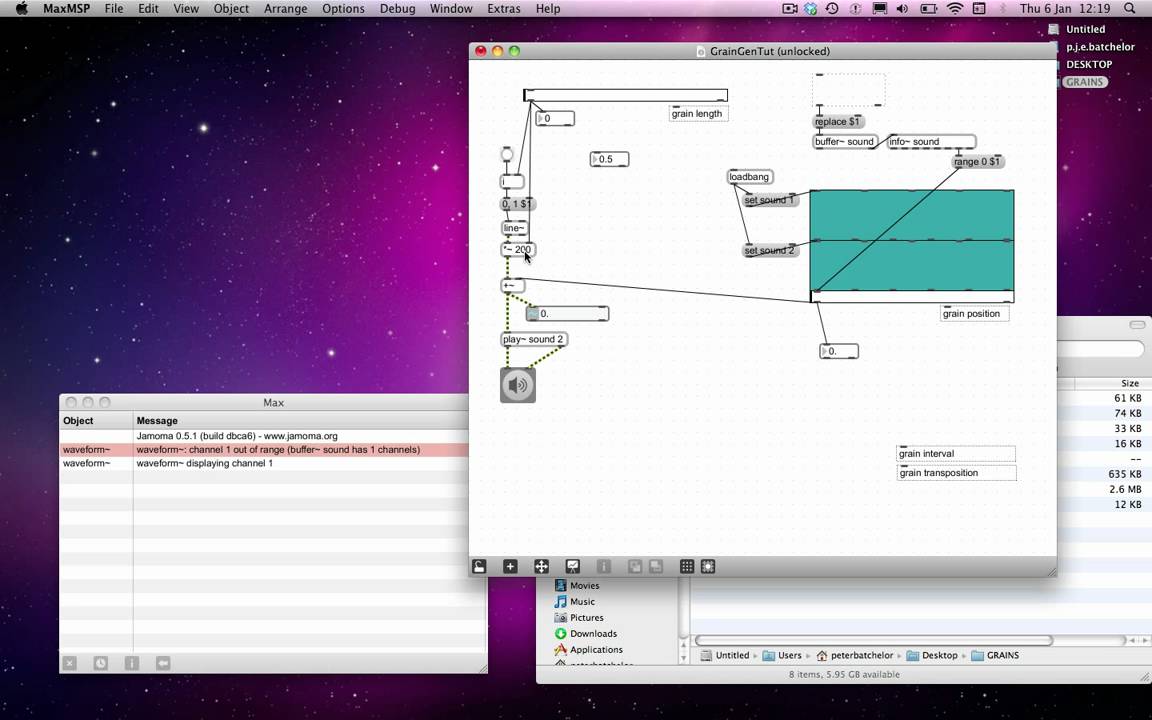This screenshot has width=1152, height=720.
Task: Toggle the grid display icon
Action: click(687, 566)
